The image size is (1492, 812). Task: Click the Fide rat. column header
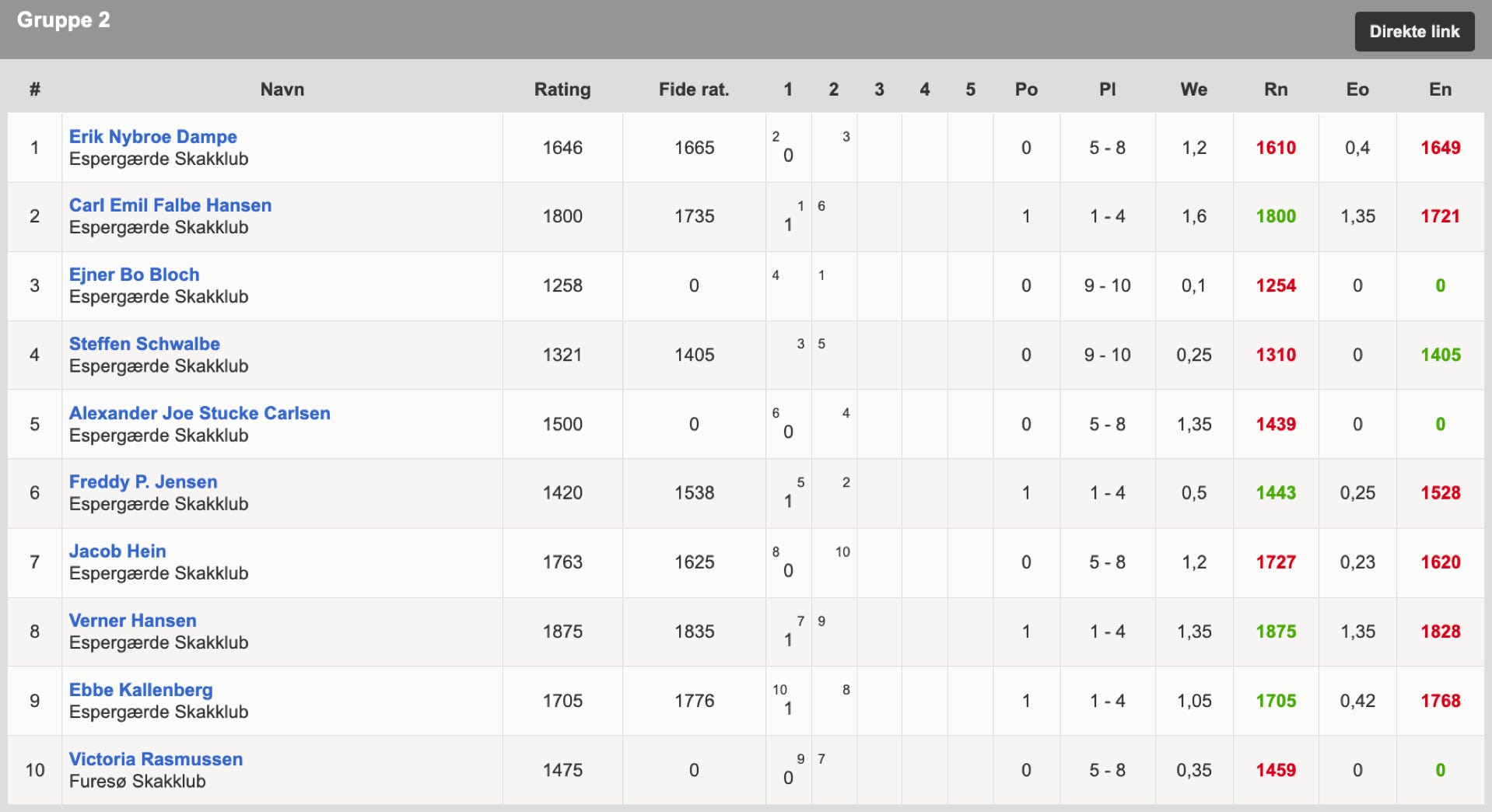694,89
